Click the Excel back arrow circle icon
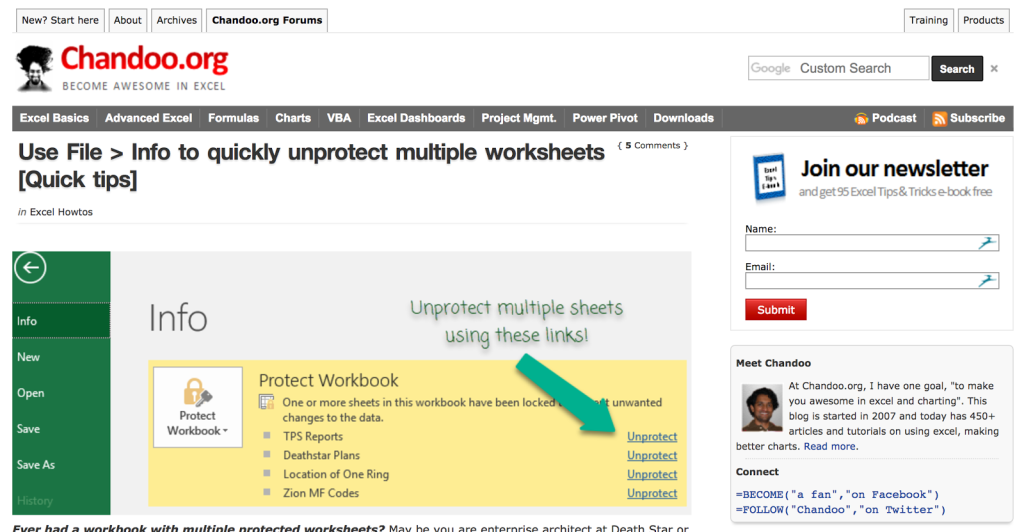The width and height of the screenshot is (1024, 532). (x=30, y=268)
